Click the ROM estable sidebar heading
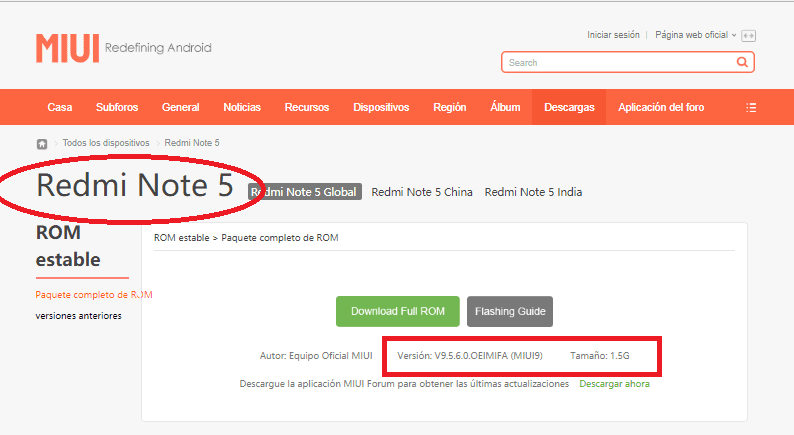794x435 pixels. (x=68, y=246)
